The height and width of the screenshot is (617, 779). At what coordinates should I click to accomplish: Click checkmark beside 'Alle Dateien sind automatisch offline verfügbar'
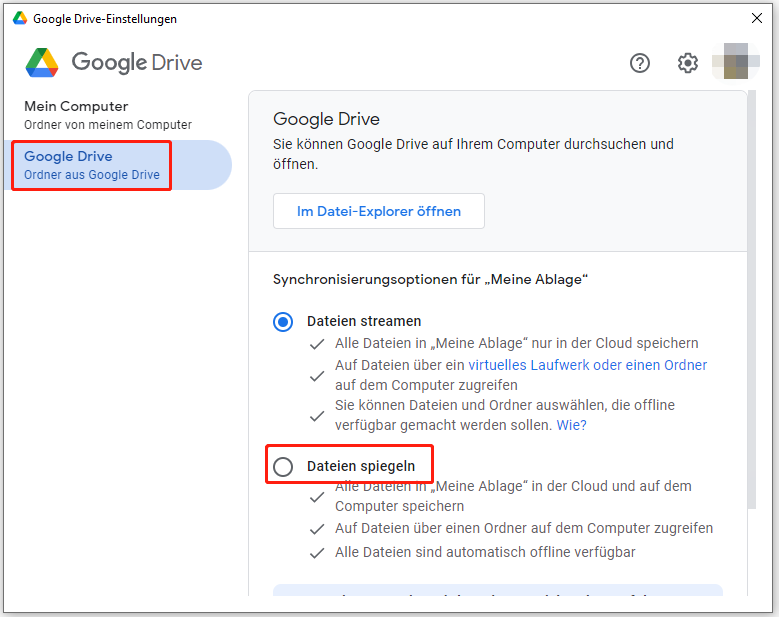317,553
